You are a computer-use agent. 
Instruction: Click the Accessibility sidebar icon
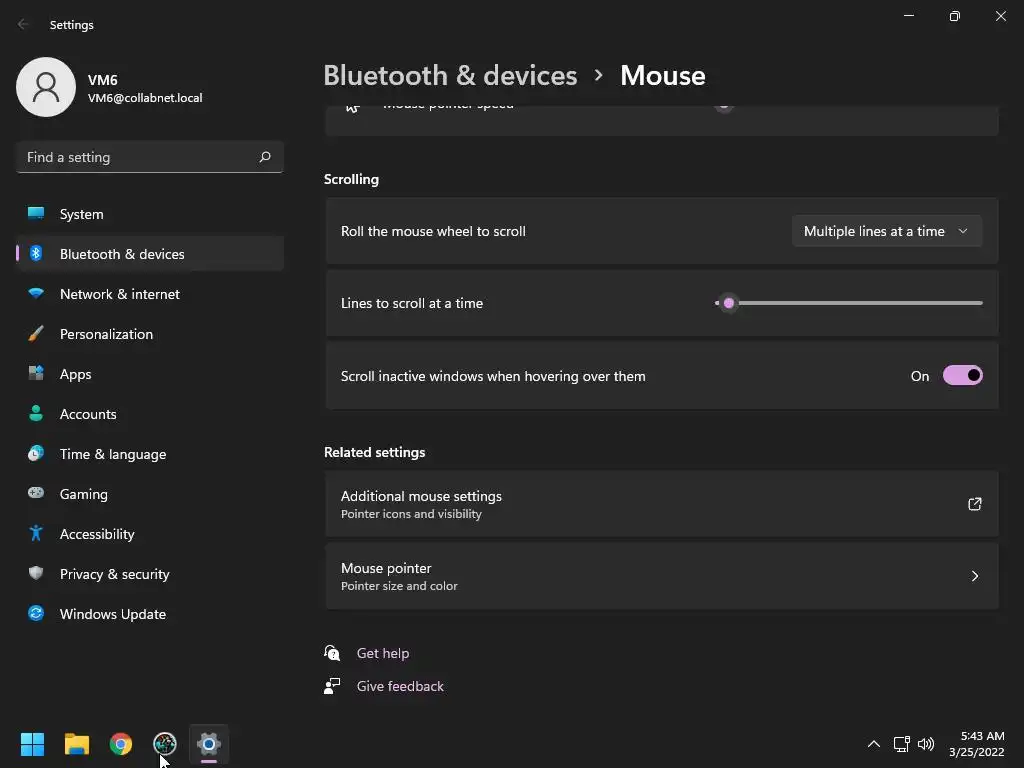tap(36, 534)
